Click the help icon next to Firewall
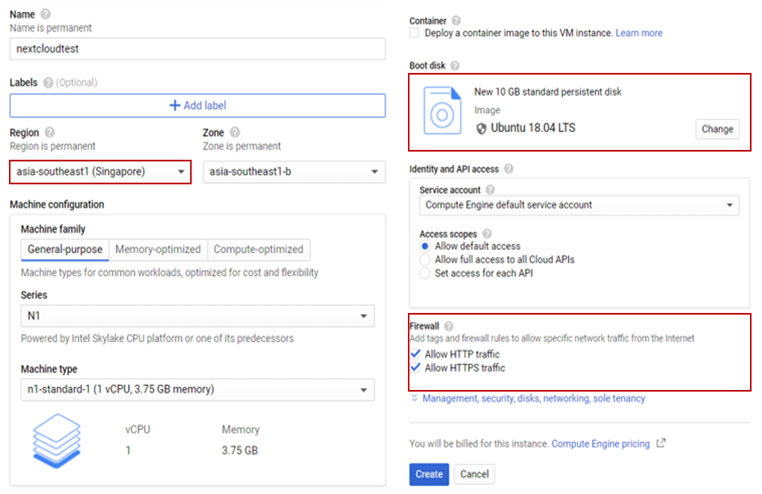762x494 pixels. point(449,326)
